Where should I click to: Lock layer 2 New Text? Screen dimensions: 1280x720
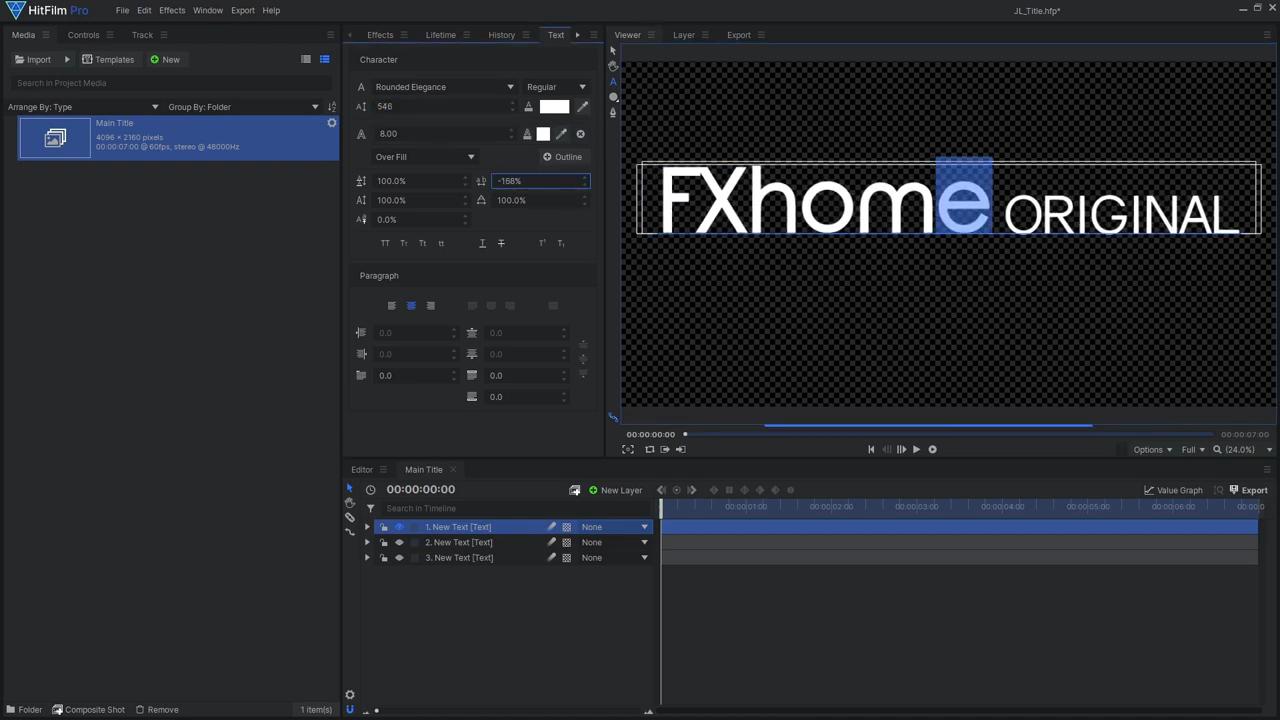(384, 542)
